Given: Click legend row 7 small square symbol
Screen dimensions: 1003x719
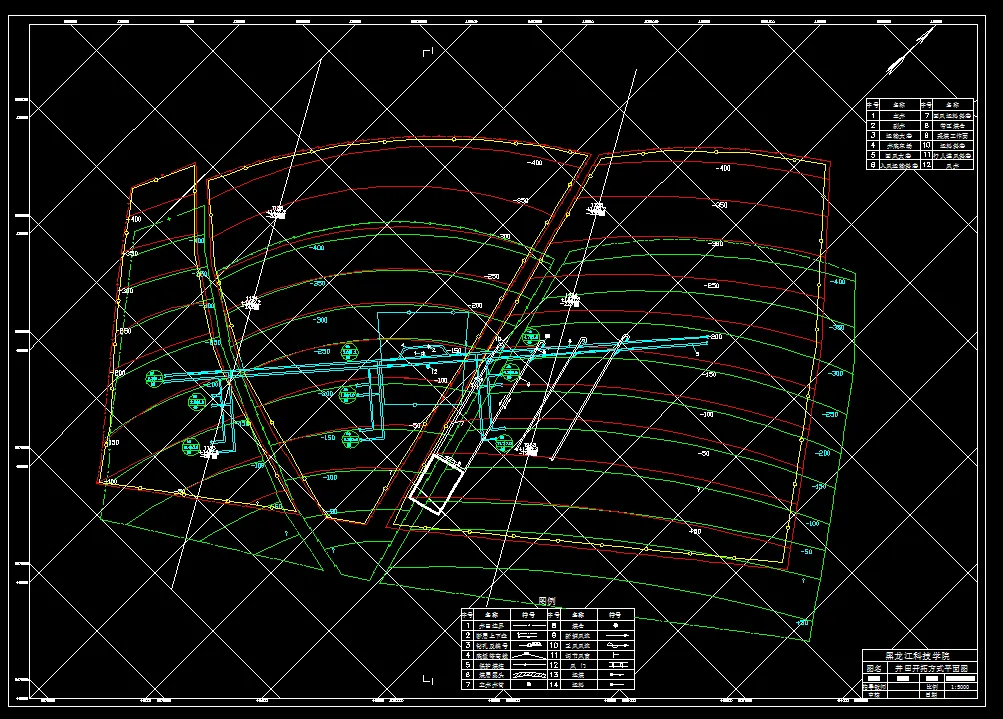Looking at the screenshot, I should [x=529, y=684].
